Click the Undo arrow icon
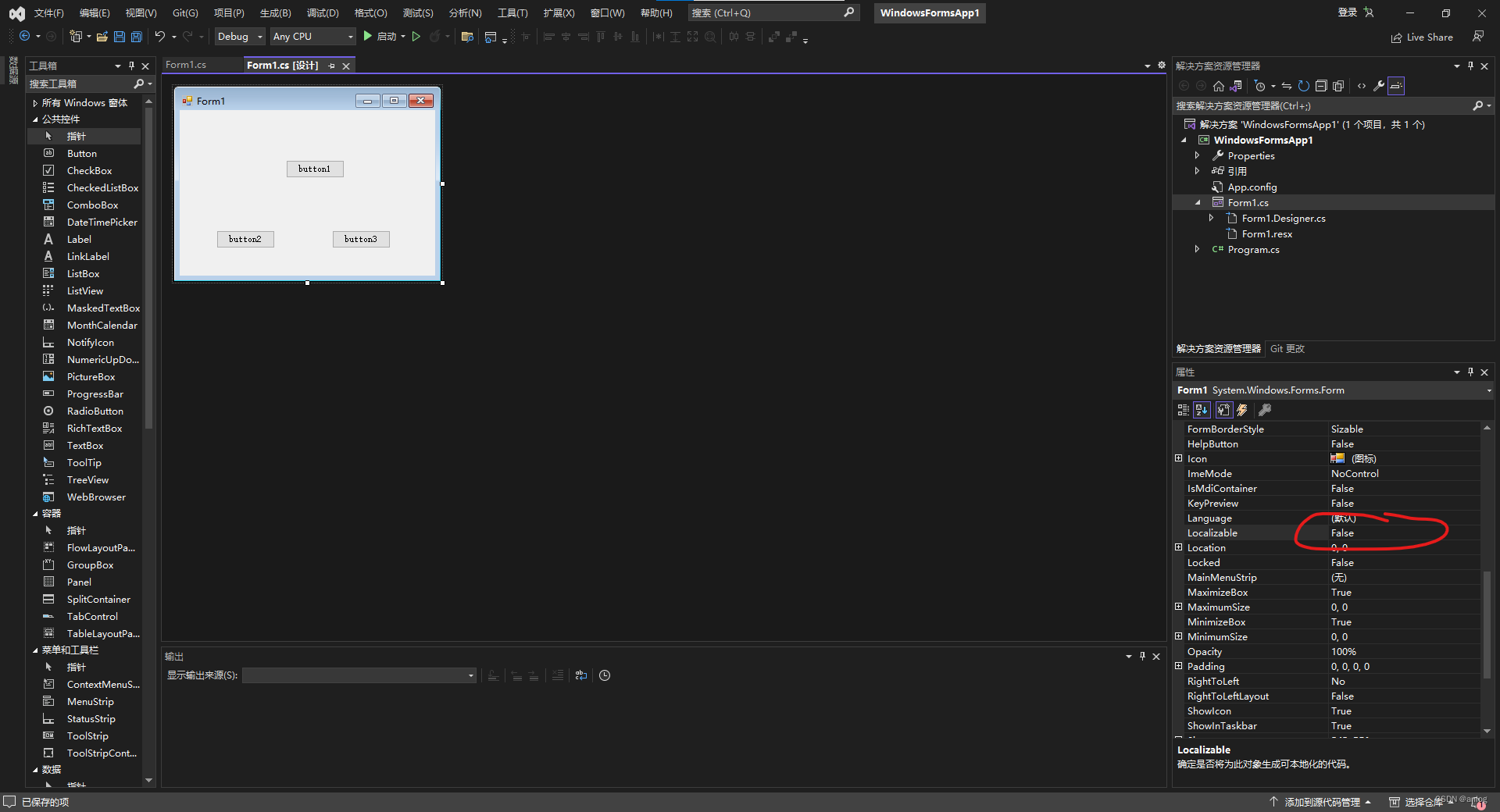The height and width of the screenshot is (812, 1500). click(160, 37)
